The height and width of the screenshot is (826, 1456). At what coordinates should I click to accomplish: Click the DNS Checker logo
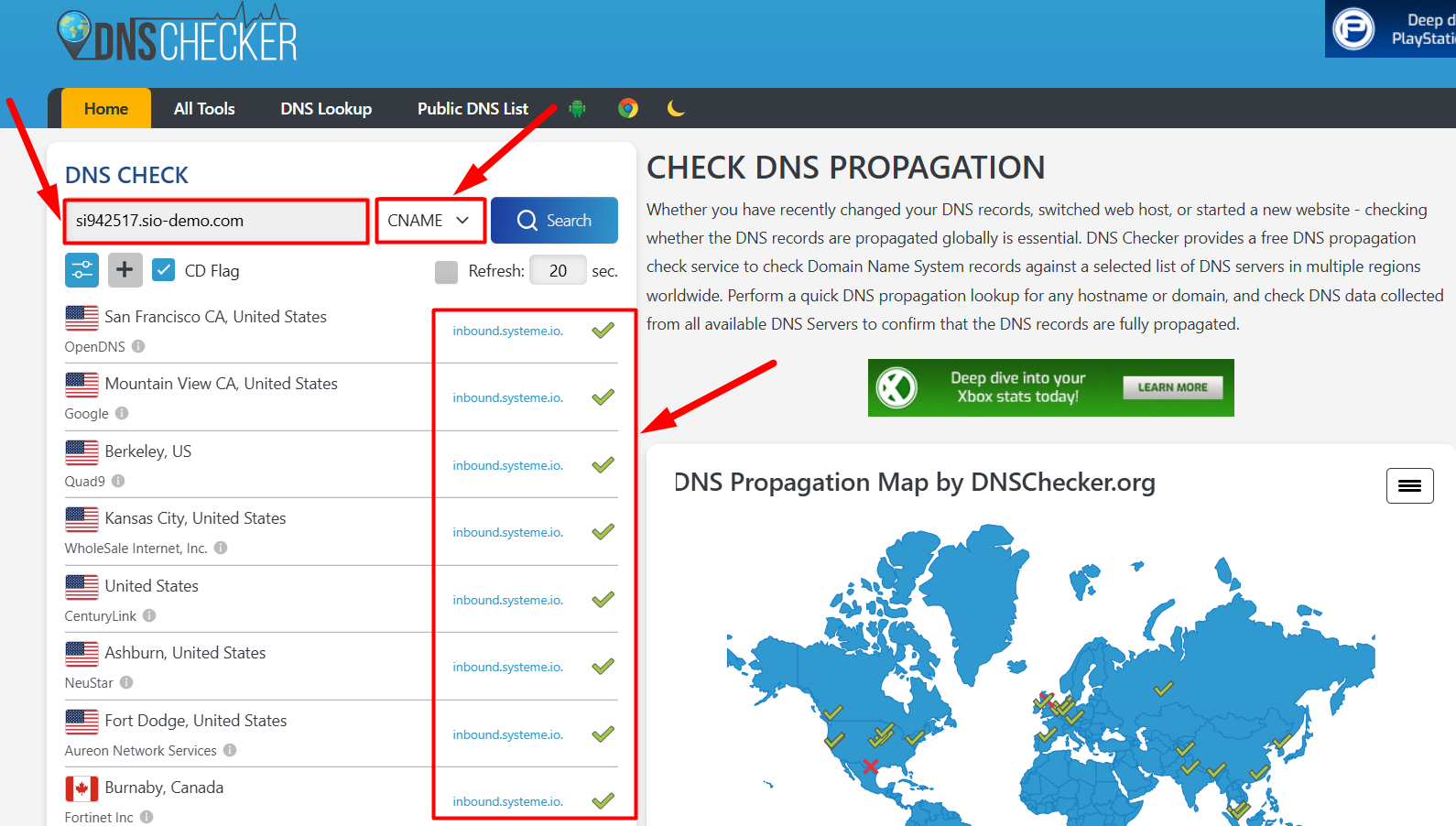(x=178, y=35)
